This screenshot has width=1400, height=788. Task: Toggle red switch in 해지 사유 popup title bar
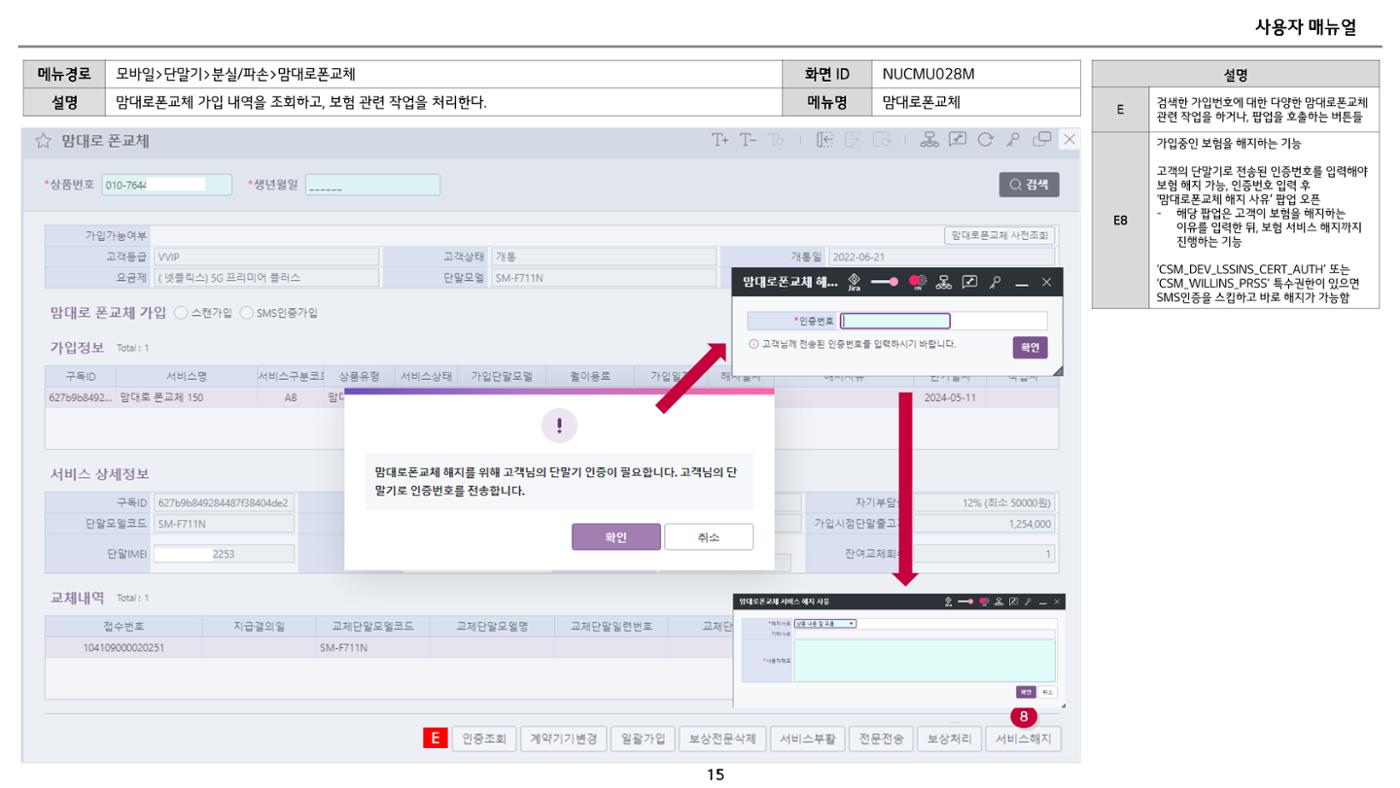984,602
